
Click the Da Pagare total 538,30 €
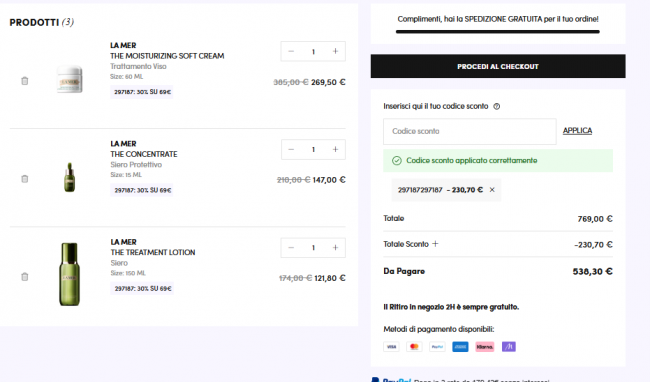click(593, 272)
